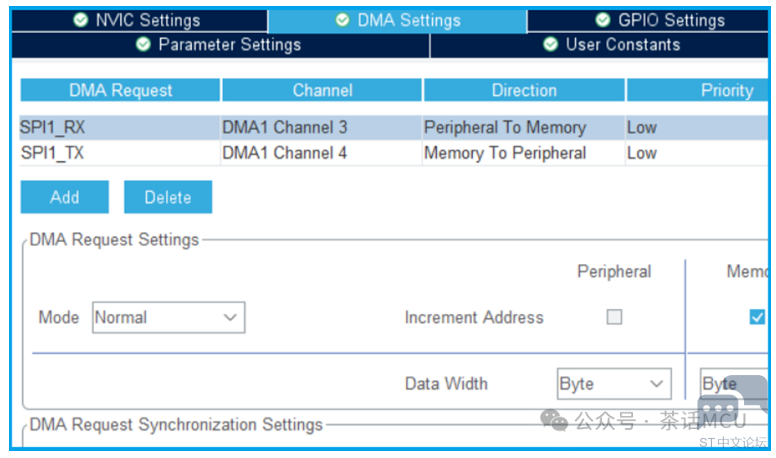Expand the Peripheral Data Width Byte dropdown
This screenshot has height=458, width=776.
tap(614, 384)
